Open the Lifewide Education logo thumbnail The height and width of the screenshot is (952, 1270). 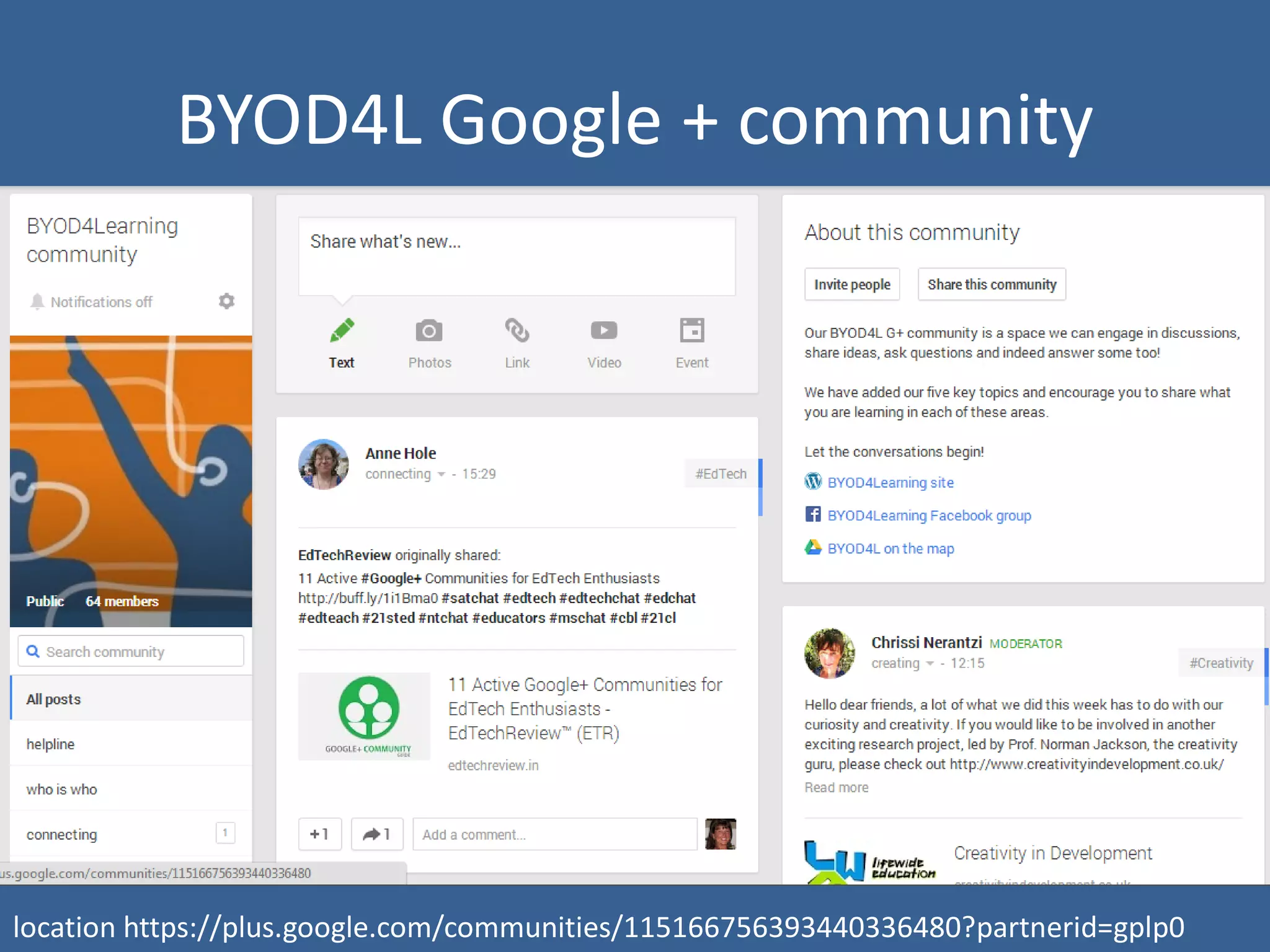point(871,862)
